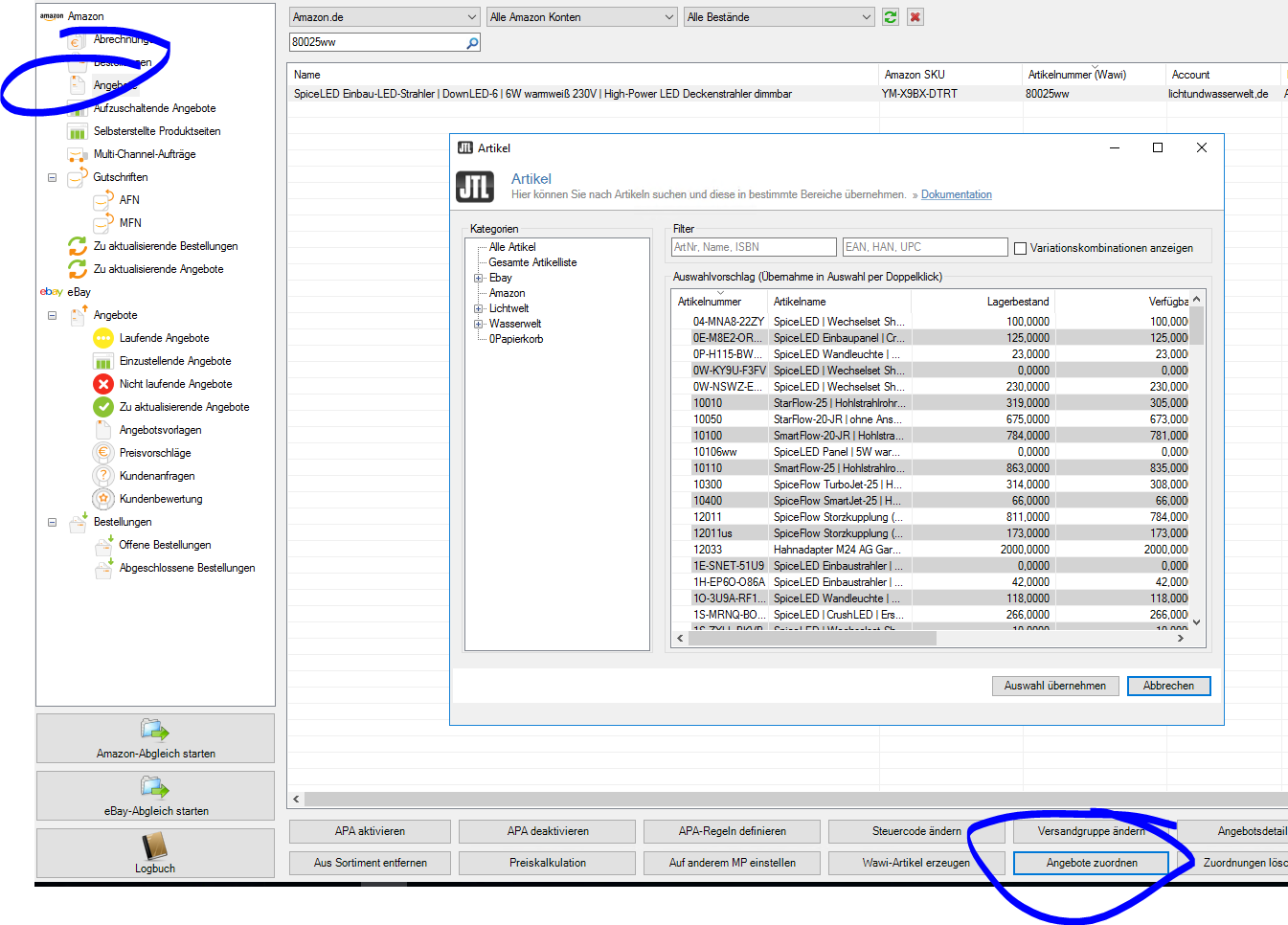This screenshot has height=925, width=1288.
Task: Open the Amazon.de marketplace dropdown
Action: [x=384, y=17]
